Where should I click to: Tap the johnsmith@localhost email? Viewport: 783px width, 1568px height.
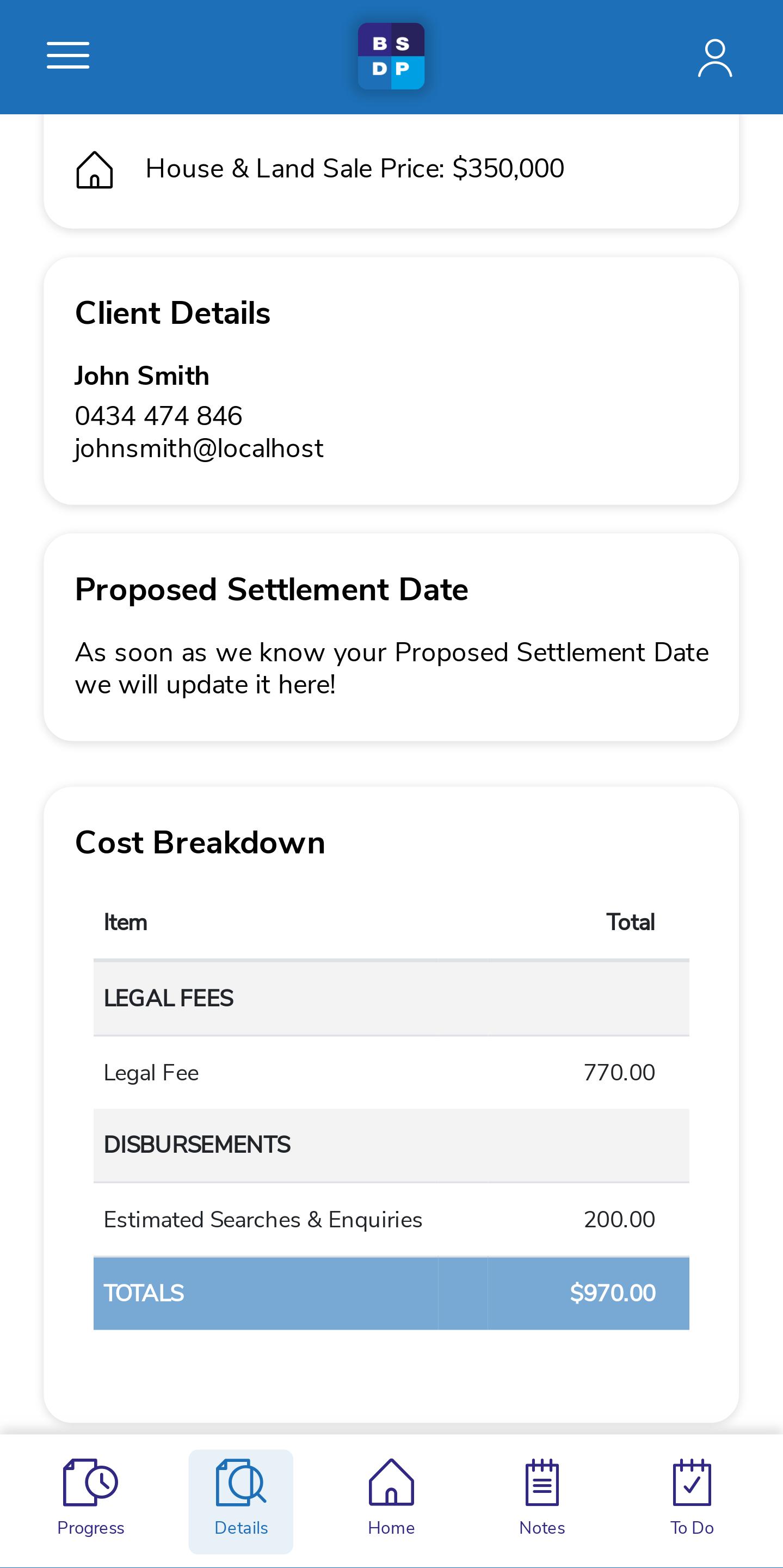pyautogui.click(x=199, y=448)
